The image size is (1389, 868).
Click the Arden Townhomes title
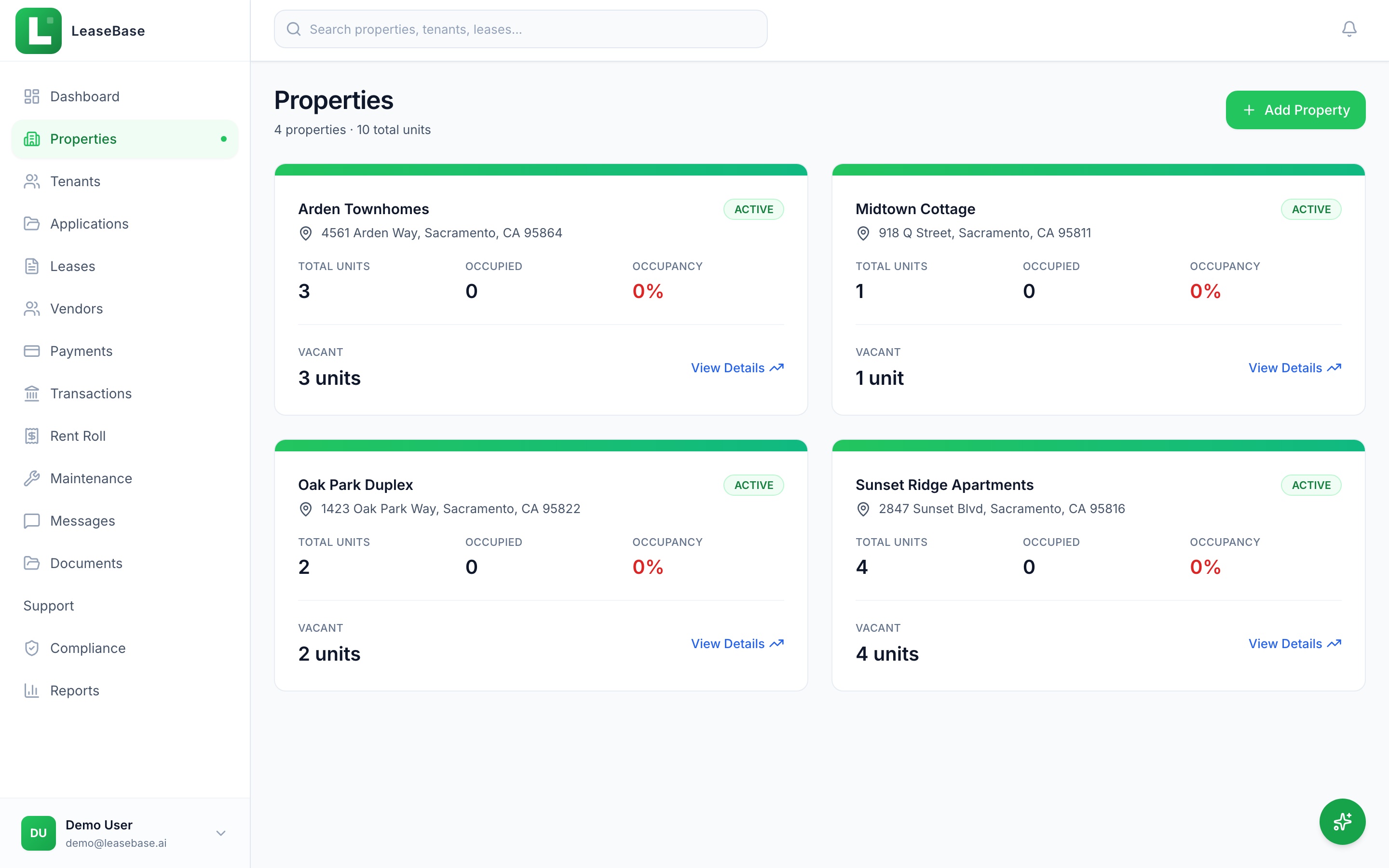click(363, 209)
